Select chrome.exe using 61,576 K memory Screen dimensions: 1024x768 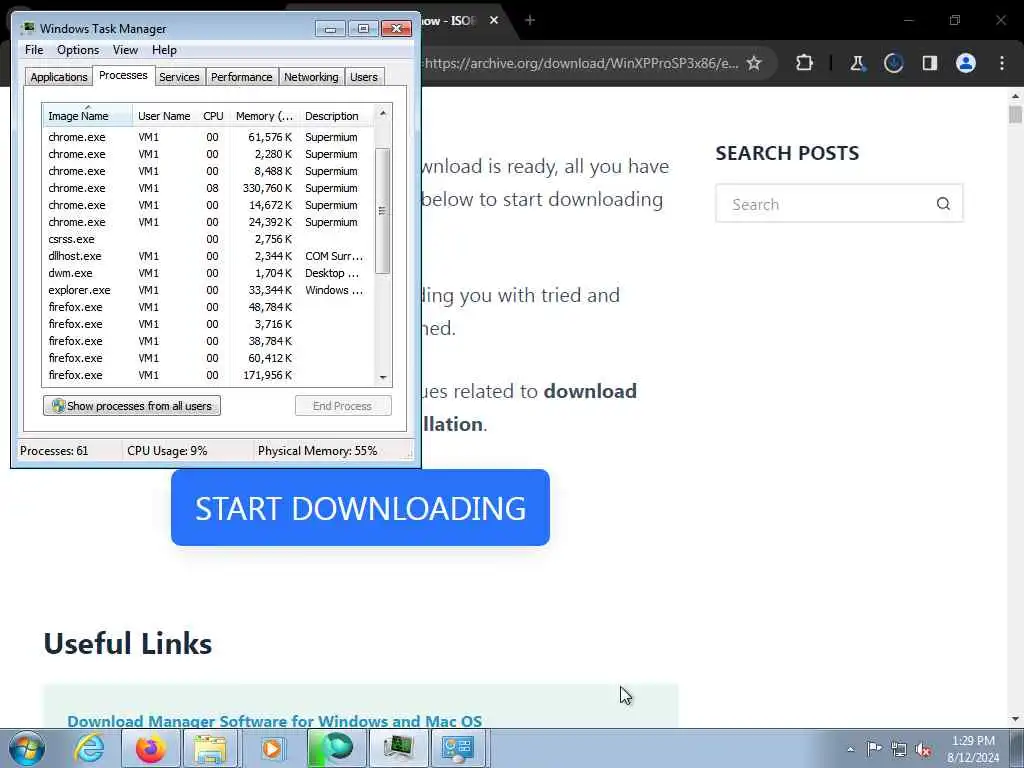point(208,137)
